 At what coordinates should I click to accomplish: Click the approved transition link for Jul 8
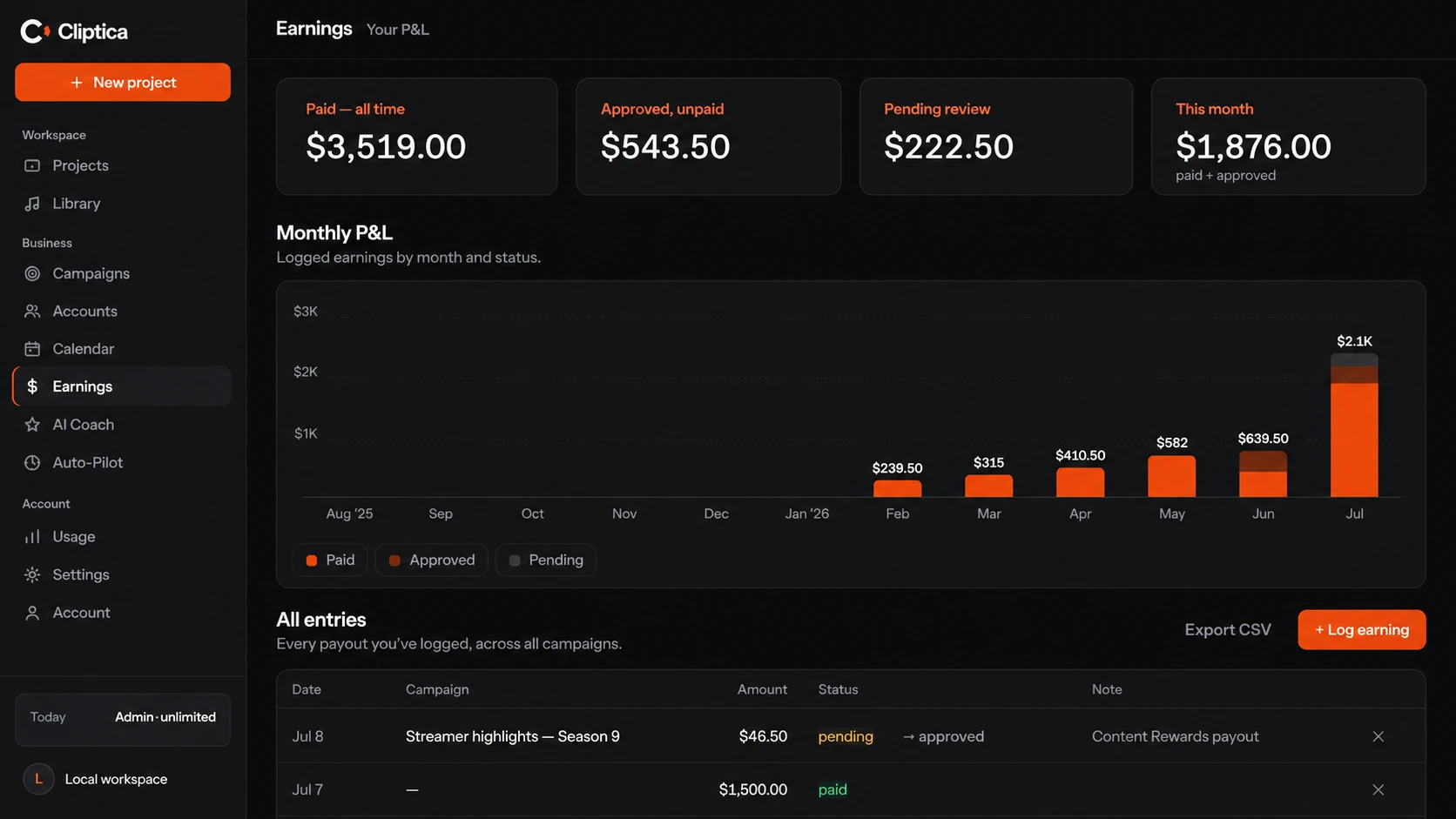tap(943, 736)
